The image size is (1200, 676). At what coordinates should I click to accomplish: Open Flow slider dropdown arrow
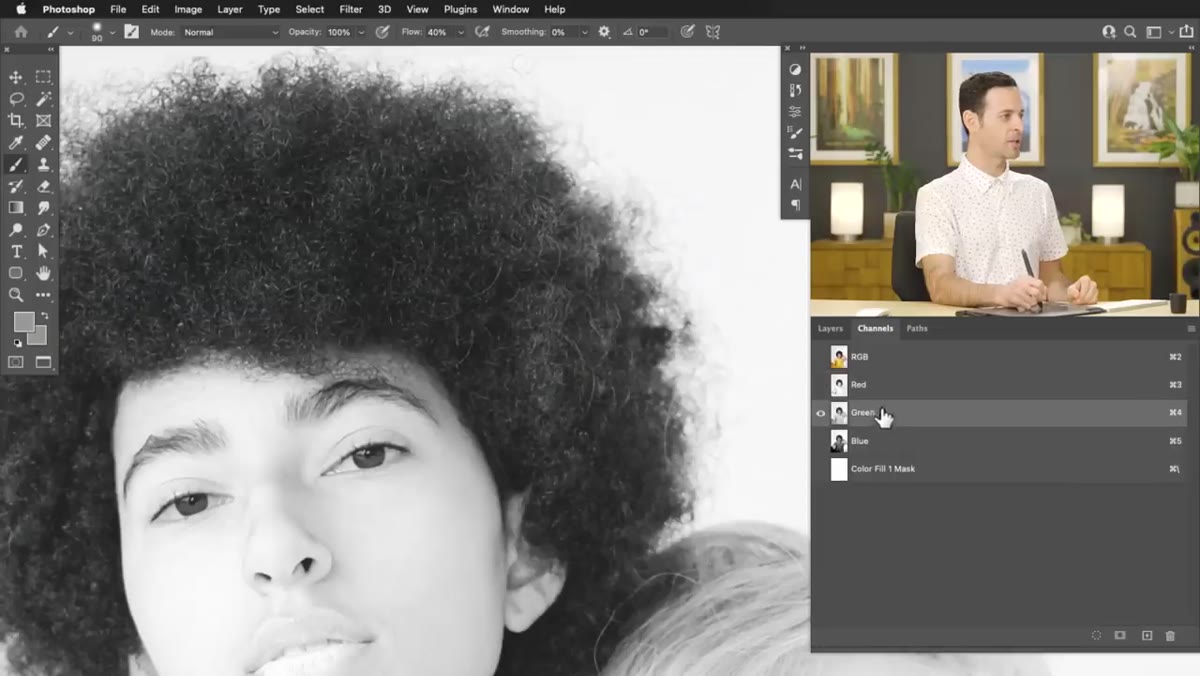click(x=460, y=32)
